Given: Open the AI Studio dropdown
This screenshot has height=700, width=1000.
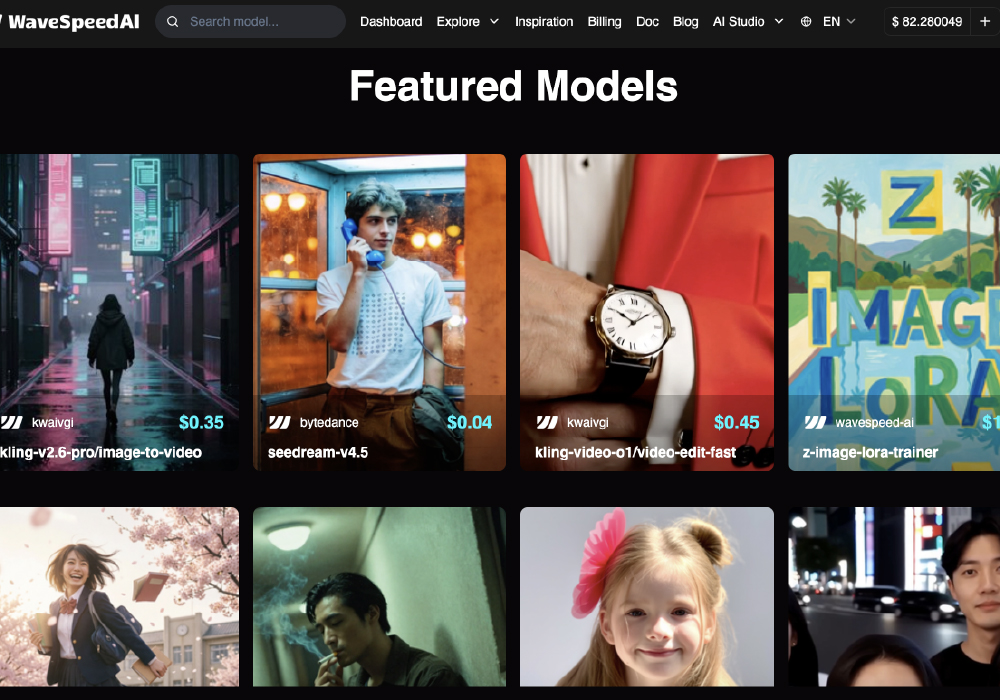Looking at the screenshot, I should [747, 22].
